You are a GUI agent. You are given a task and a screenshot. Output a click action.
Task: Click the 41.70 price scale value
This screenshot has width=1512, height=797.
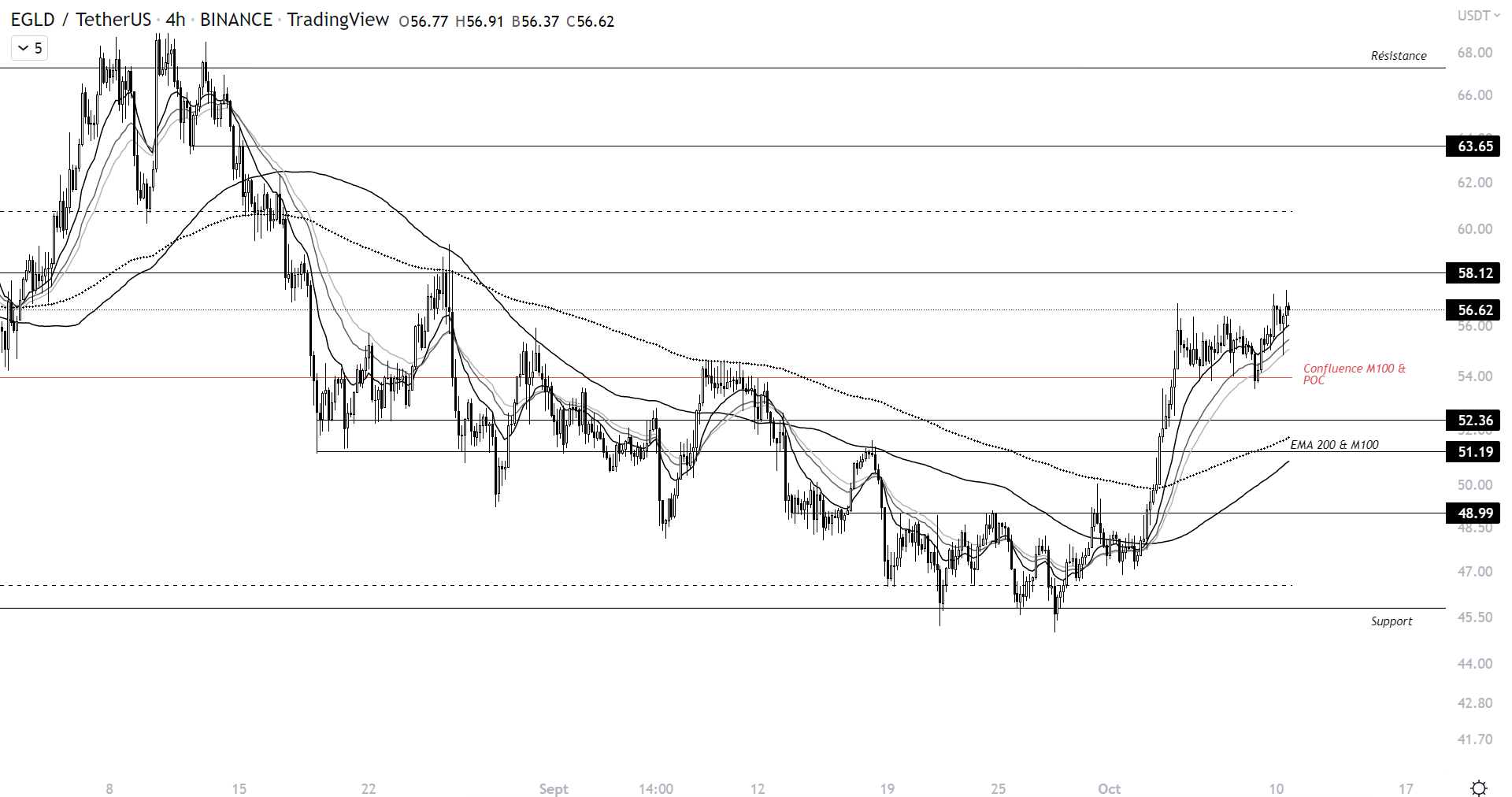pyautogui.click(x=1474, y=740)
